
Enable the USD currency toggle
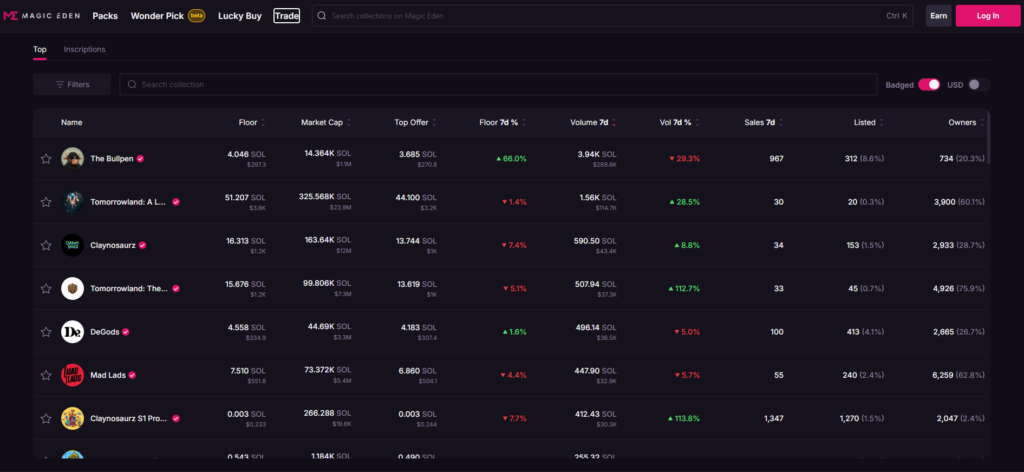tap(978, 85)
